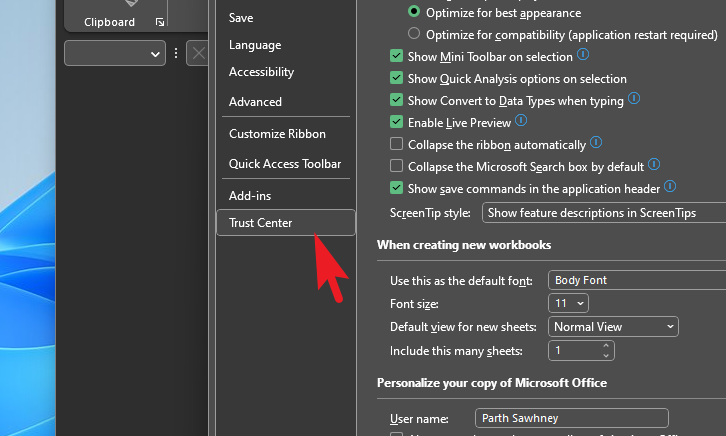Increase the Include this many sheets value
The image size is (726, 436).
click(x=606, y=345)
